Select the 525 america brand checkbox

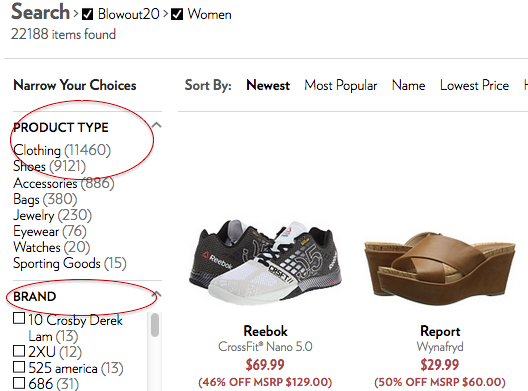pos(19,367)
